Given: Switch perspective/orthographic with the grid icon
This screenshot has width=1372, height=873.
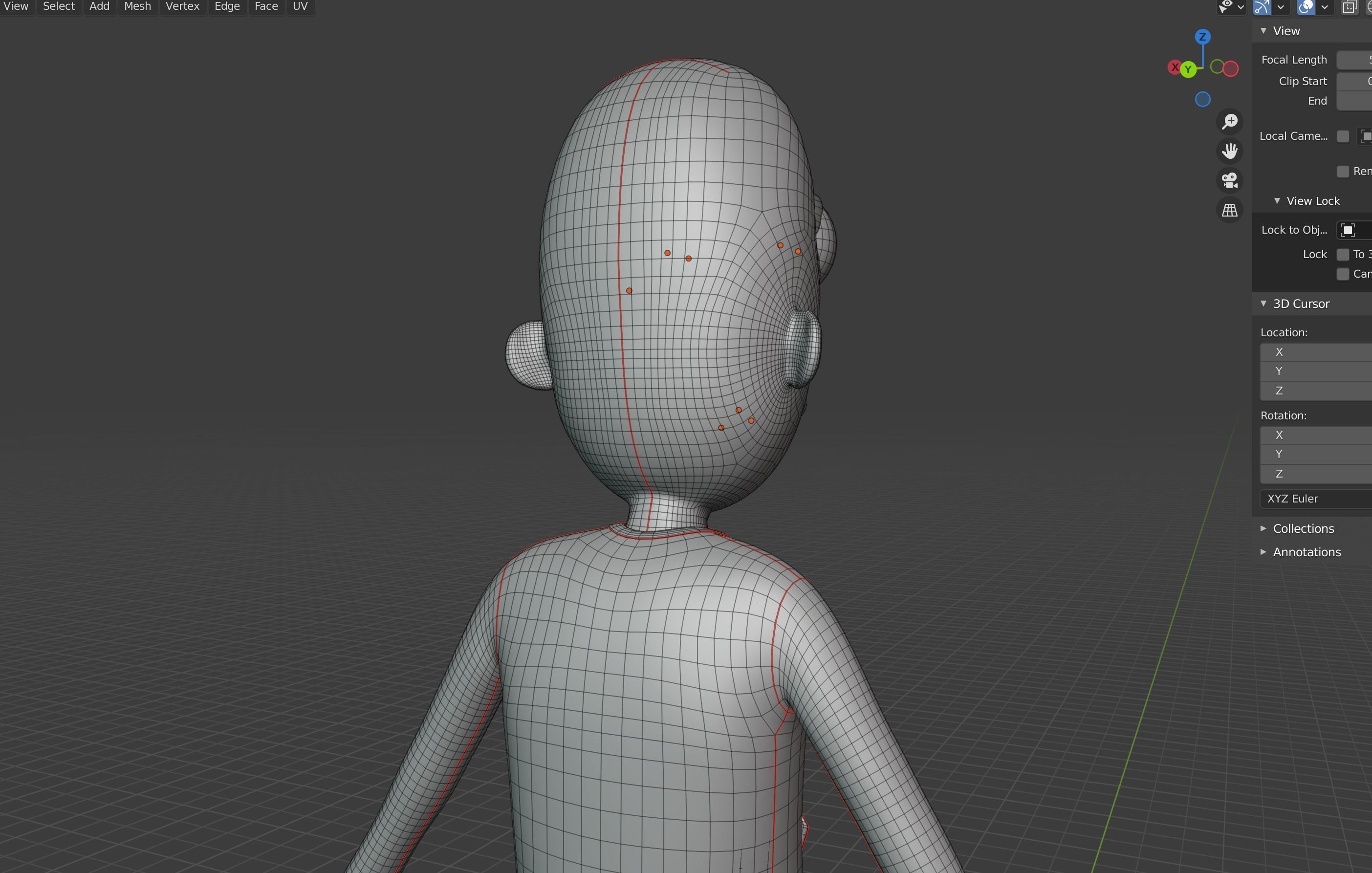Looking at the screenshot, I should (x=1230, y=210).
